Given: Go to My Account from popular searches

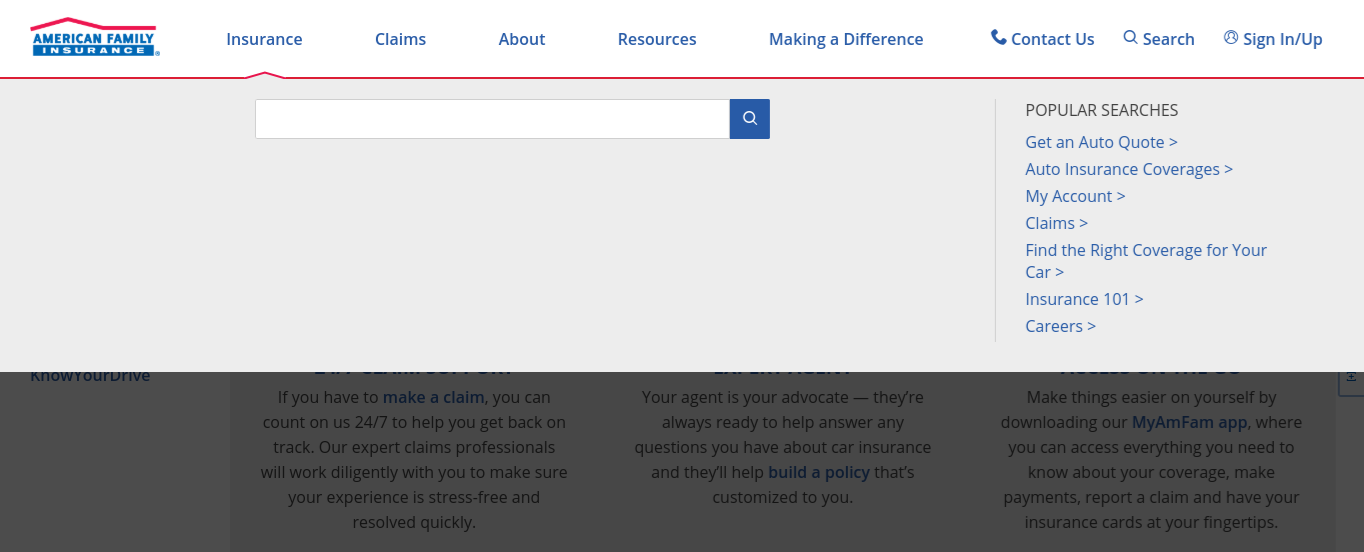Looking at the screenshot, I should pyautogui.click(x=1075, y=196).
